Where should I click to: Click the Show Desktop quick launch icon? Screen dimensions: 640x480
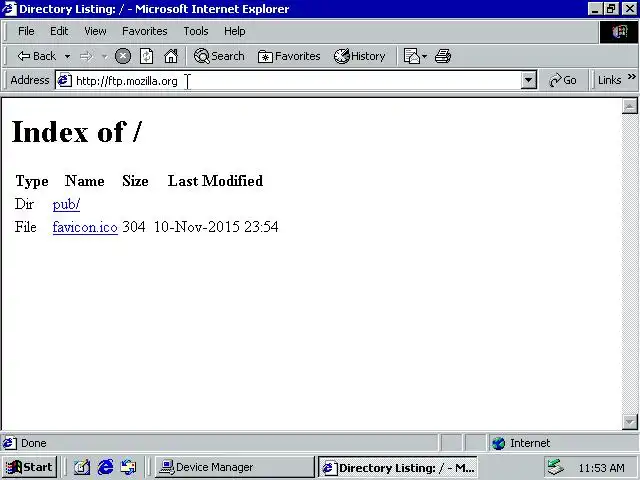pos(82,467)
